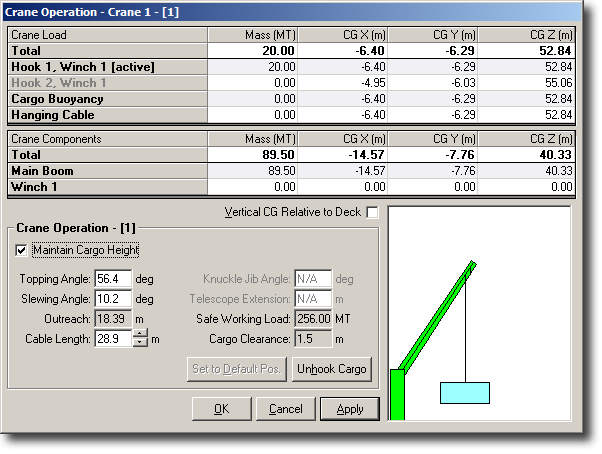Screen dimensions: 602x454
Task: Click the Main Boom mass 89.50 cell
Action: coord(253,171)
